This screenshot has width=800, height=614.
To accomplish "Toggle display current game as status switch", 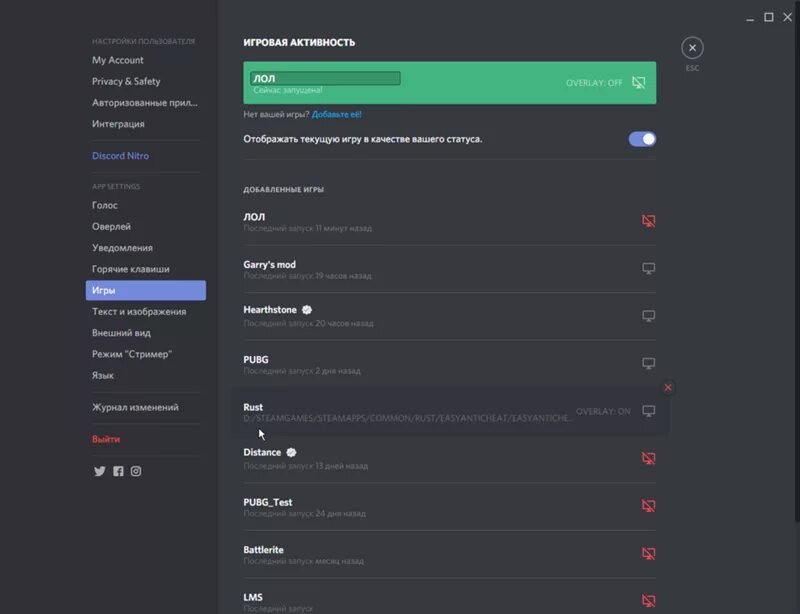I will 642,139.
